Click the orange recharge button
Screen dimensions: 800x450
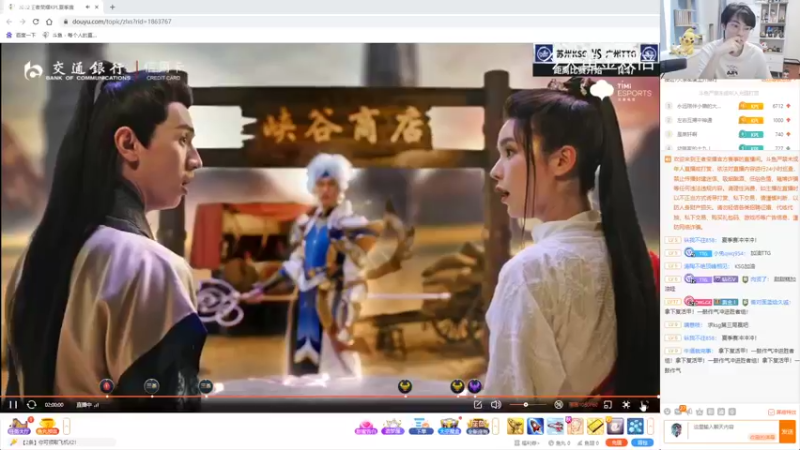616,443
